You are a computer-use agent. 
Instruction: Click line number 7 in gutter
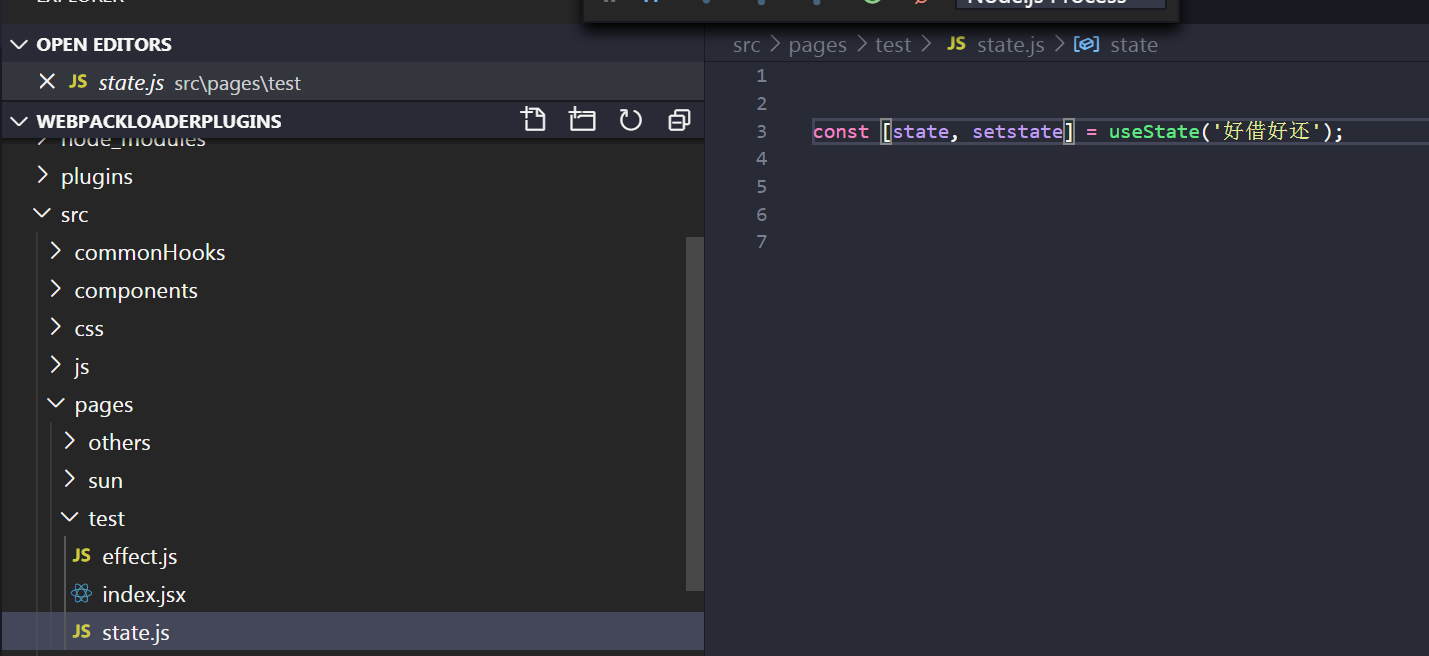click(762, 241)
